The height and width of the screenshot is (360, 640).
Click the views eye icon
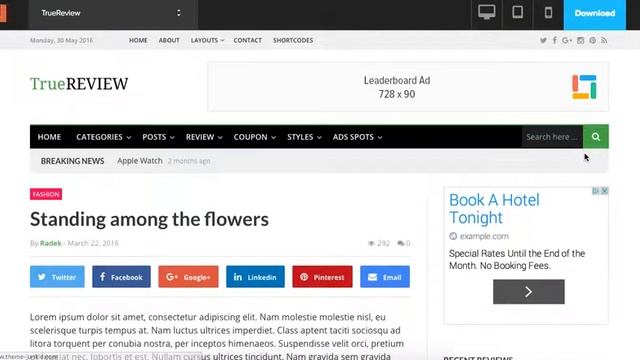371,243
